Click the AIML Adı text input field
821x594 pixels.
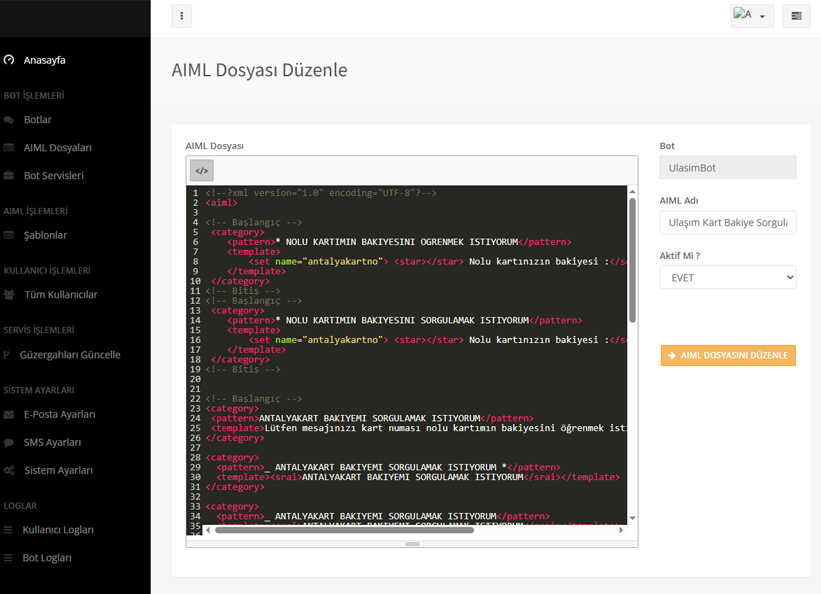coord(727,222)
